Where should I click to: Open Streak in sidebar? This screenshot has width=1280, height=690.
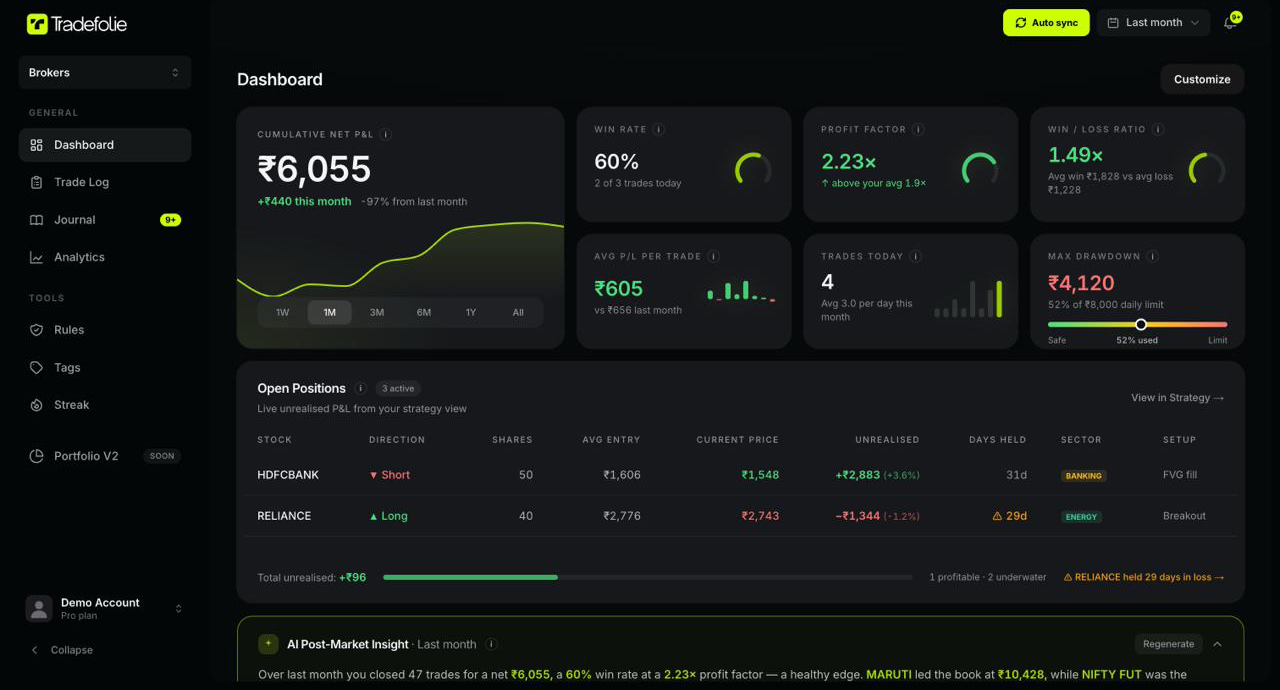tap(105, 405)
